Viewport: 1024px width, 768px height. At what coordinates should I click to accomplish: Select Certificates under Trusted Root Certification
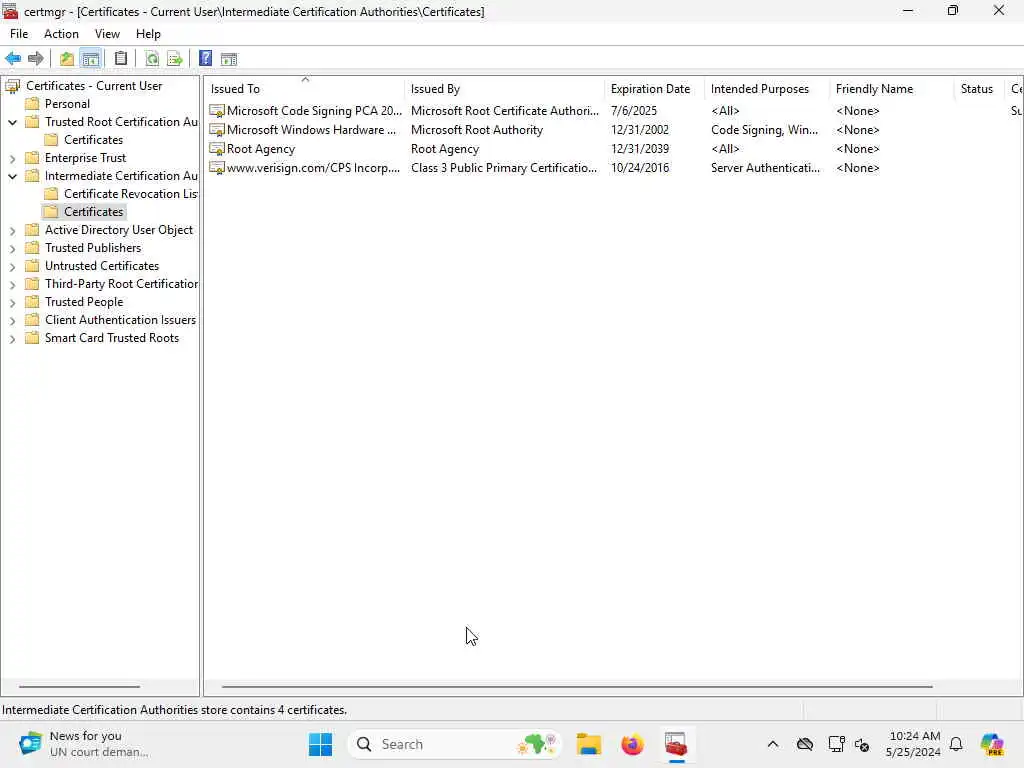tap(93, 140)
